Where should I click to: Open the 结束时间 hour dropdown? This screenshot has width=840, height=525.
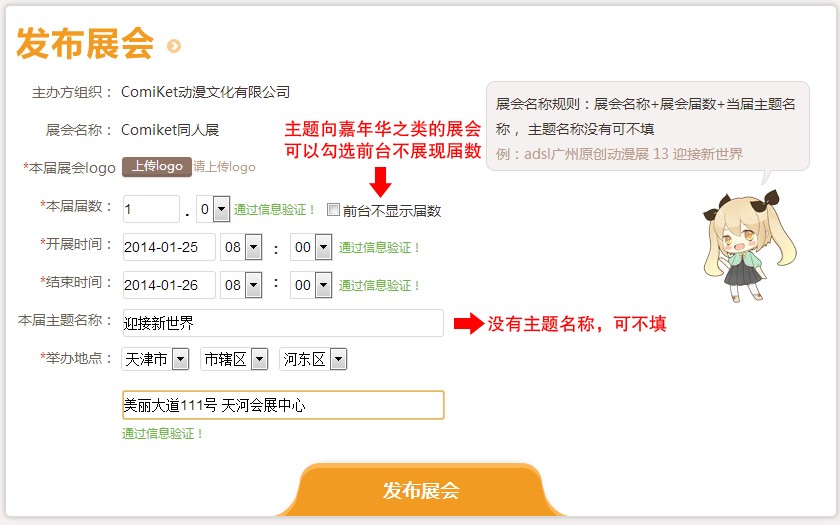click(x=241, y=285)
